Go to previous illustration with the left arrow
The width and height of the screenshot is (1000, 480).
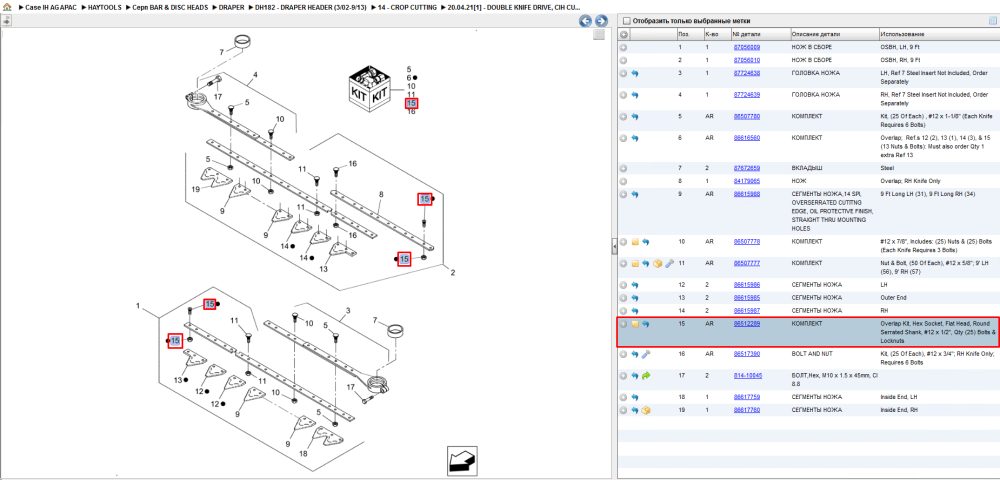click(x=585, y=21)
